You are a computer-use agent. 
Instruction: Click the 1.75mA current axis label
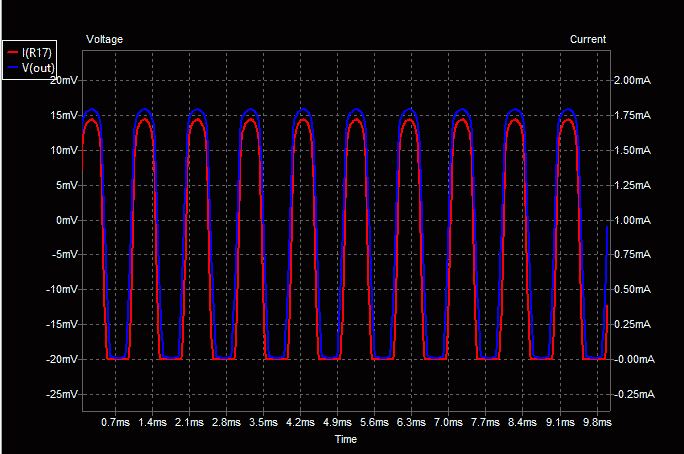click(633, 115)
